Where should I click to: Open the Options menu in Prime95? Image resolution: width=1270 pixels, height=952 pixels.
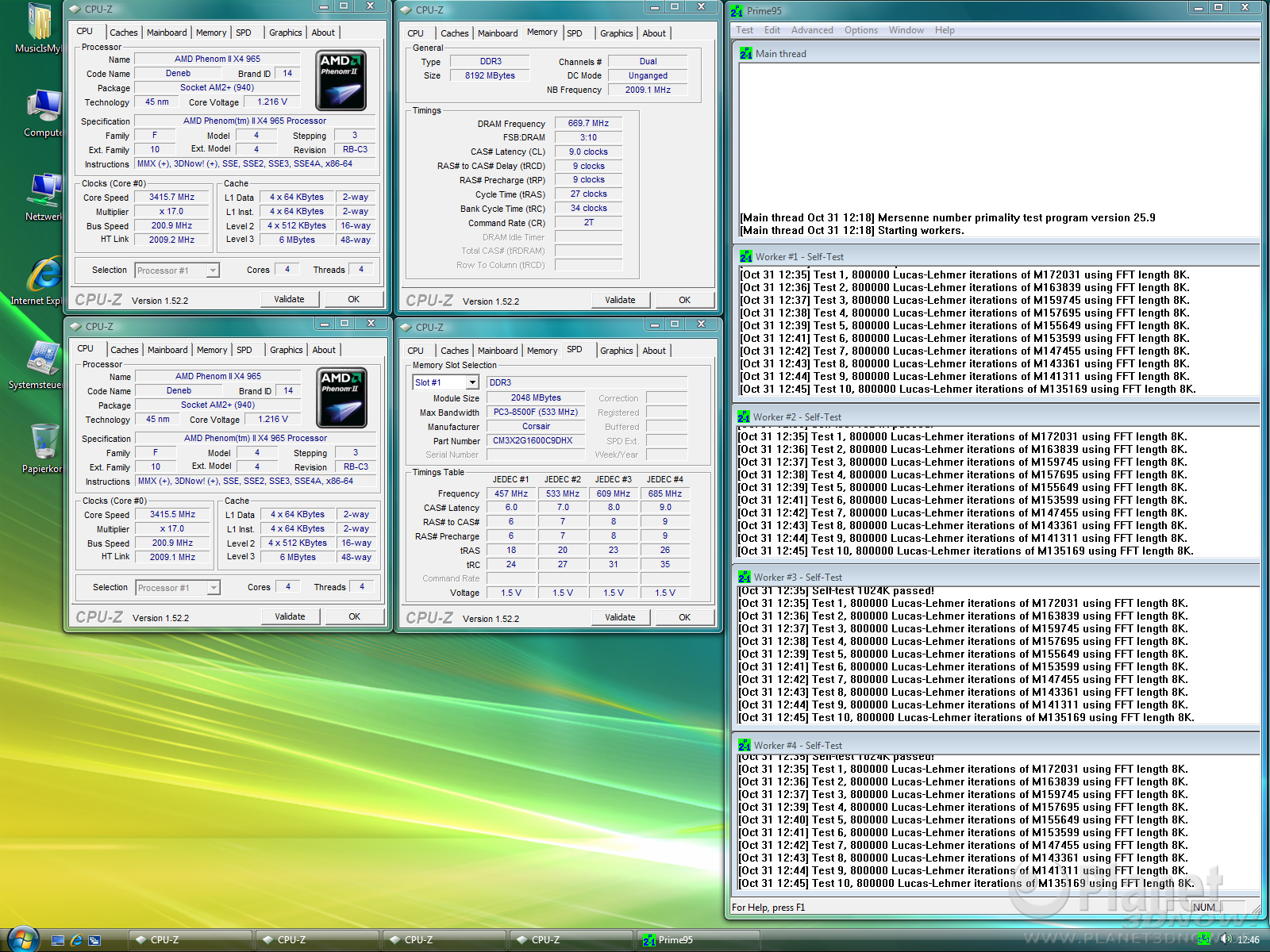860,30
